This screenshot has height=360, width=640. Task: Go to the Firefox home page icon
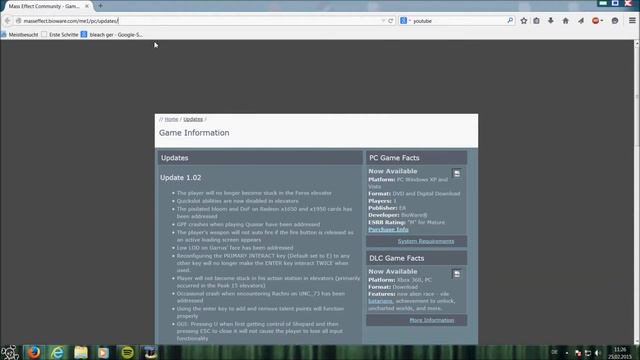click(565, 20)
